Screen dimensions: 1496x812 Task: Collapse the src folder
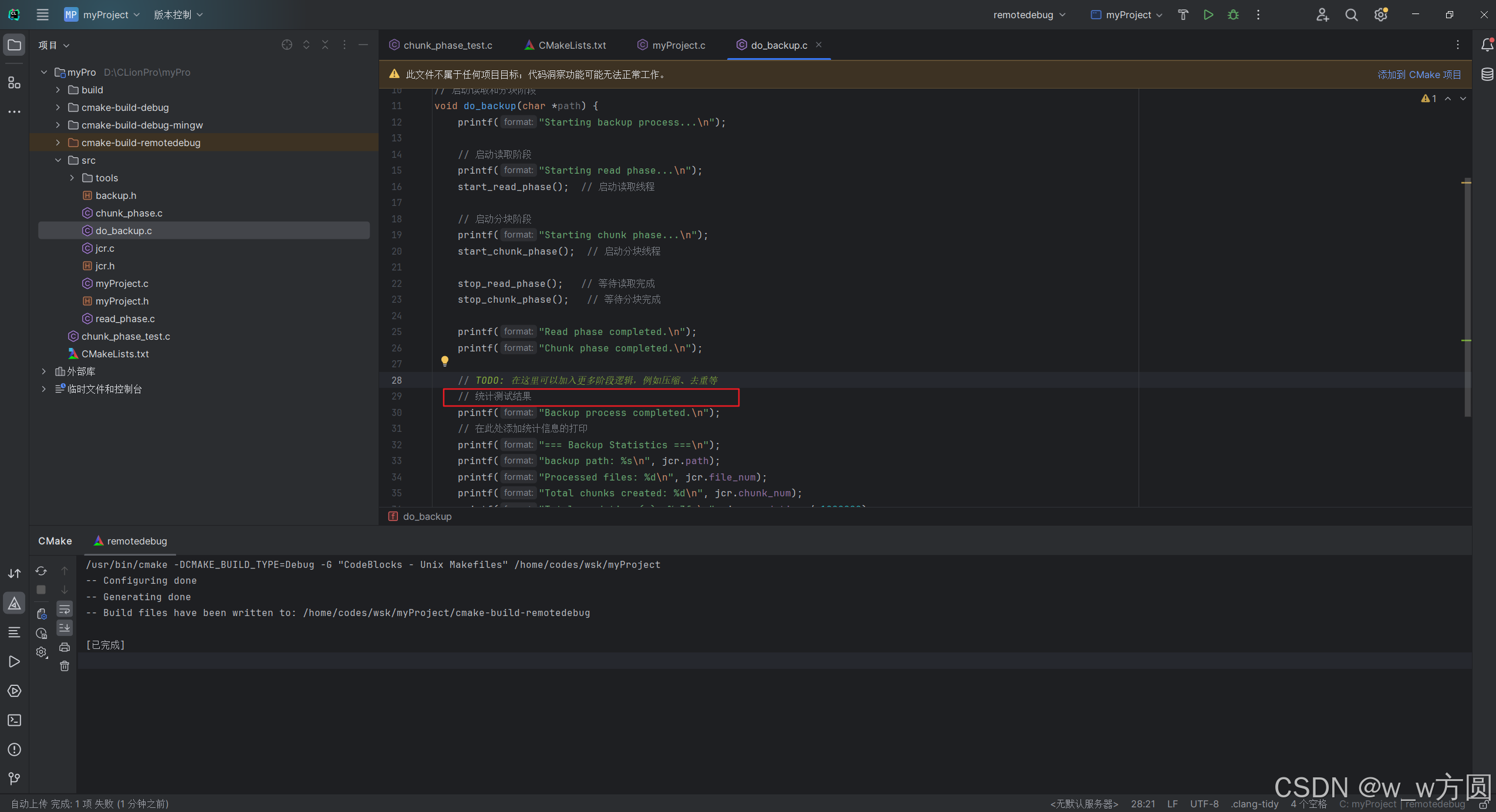[x=58, y=160]
